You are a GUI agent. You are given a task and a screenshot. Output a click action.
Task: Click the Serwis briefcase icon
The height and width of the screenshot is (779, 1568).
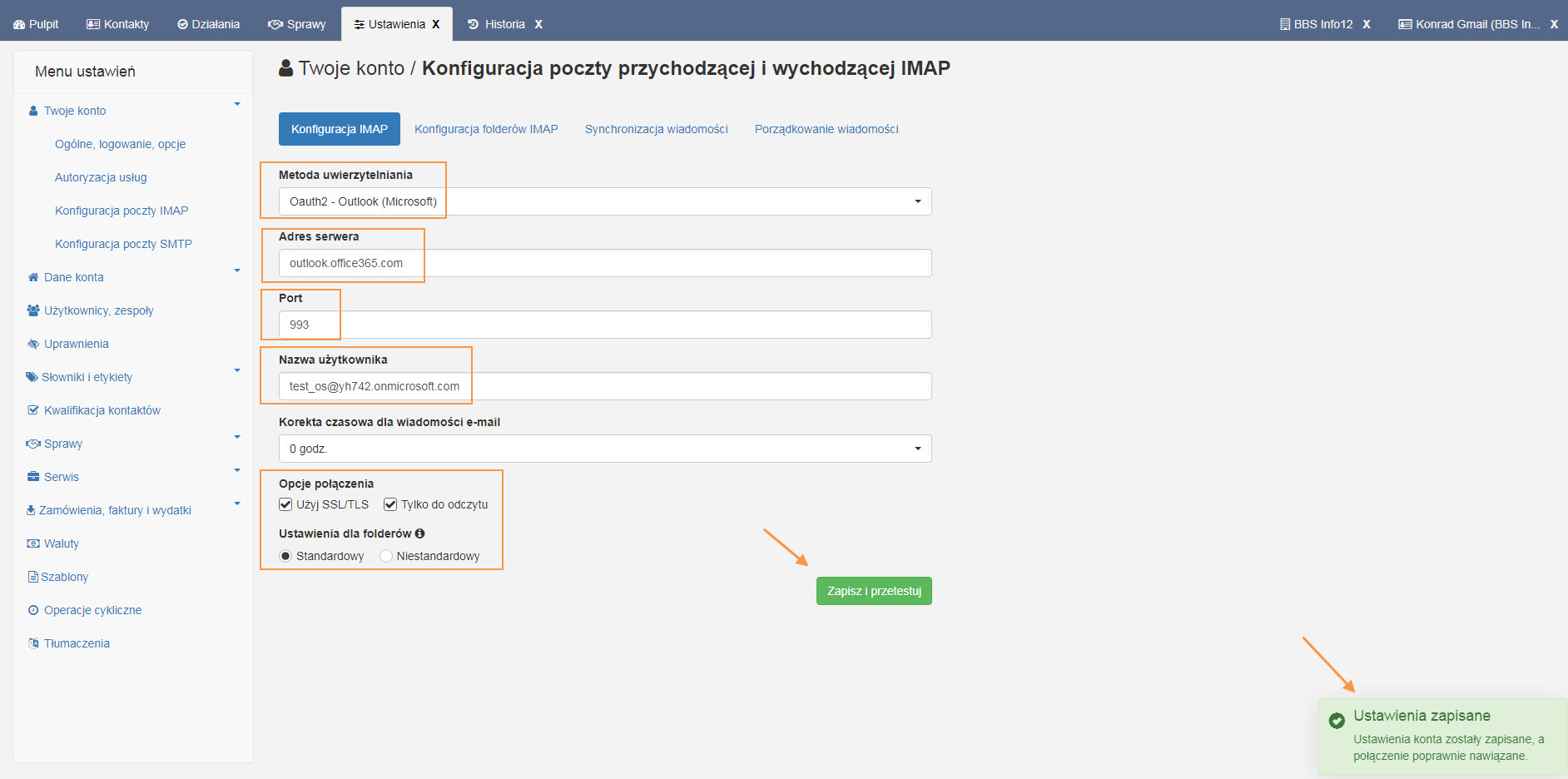pyautogui.click(x=33, y=477)
